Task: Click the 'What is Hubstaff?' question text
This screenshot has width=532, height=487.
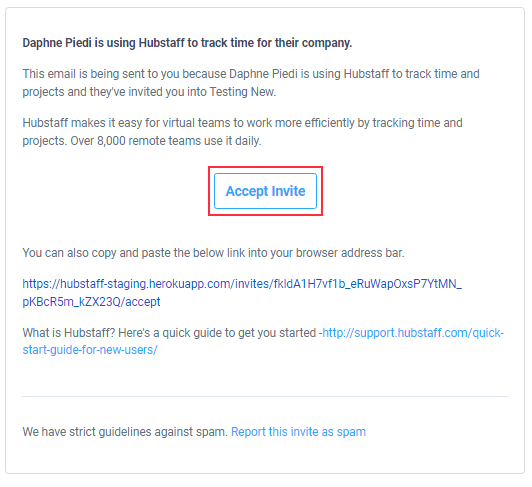Action: 69,333
